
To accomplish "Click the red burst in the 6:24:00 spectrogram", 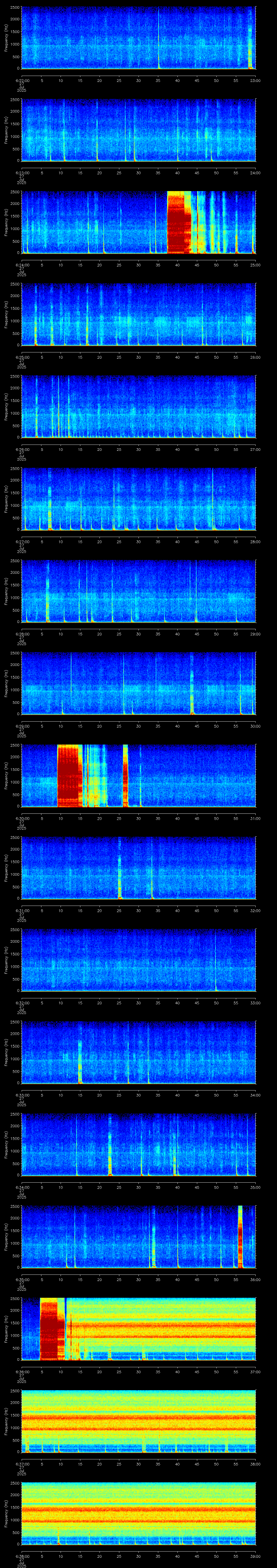I will click(179, 222).
